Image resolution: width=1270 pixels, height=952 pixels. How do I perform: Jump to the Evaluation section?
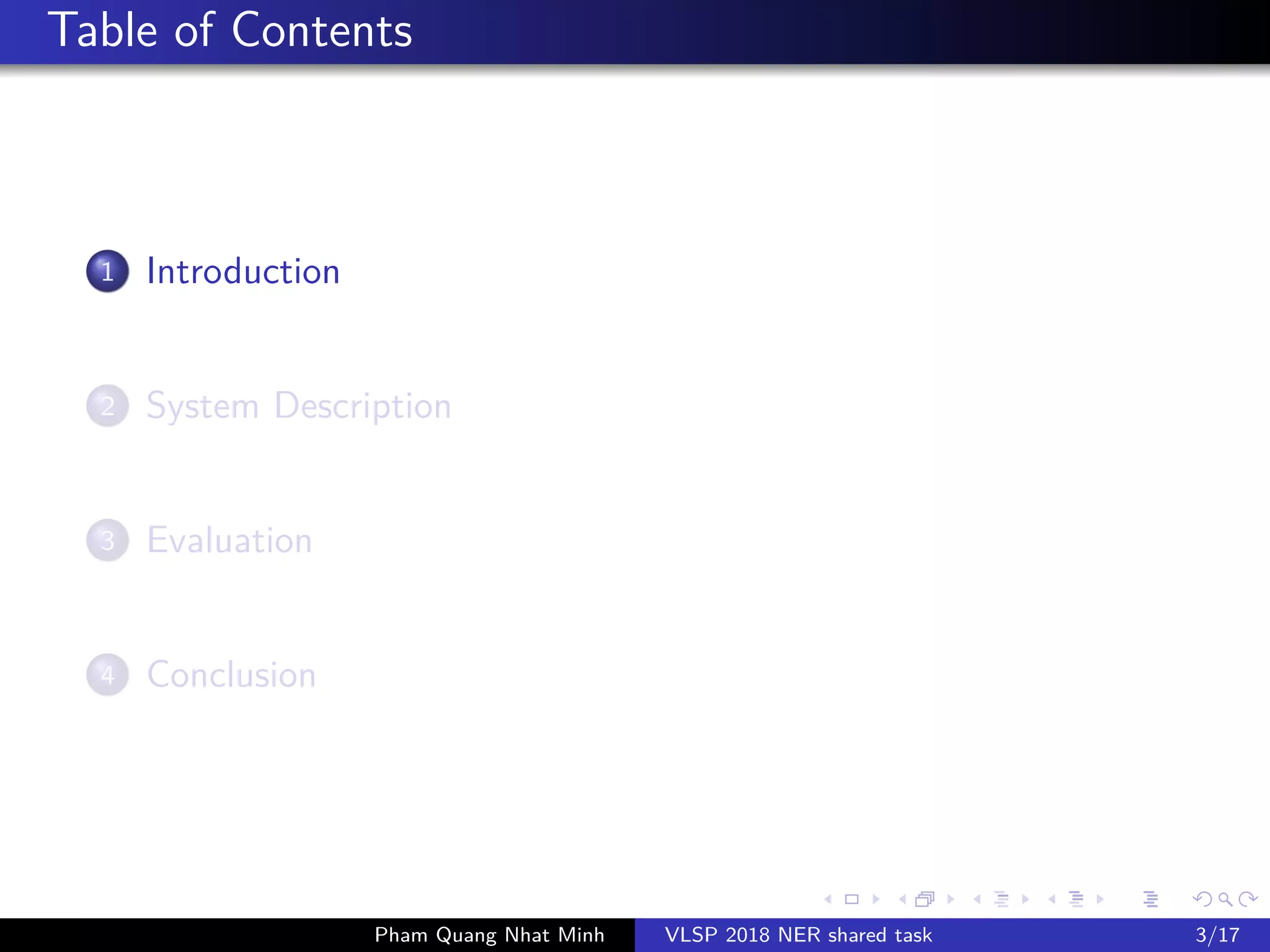point(229,540)
